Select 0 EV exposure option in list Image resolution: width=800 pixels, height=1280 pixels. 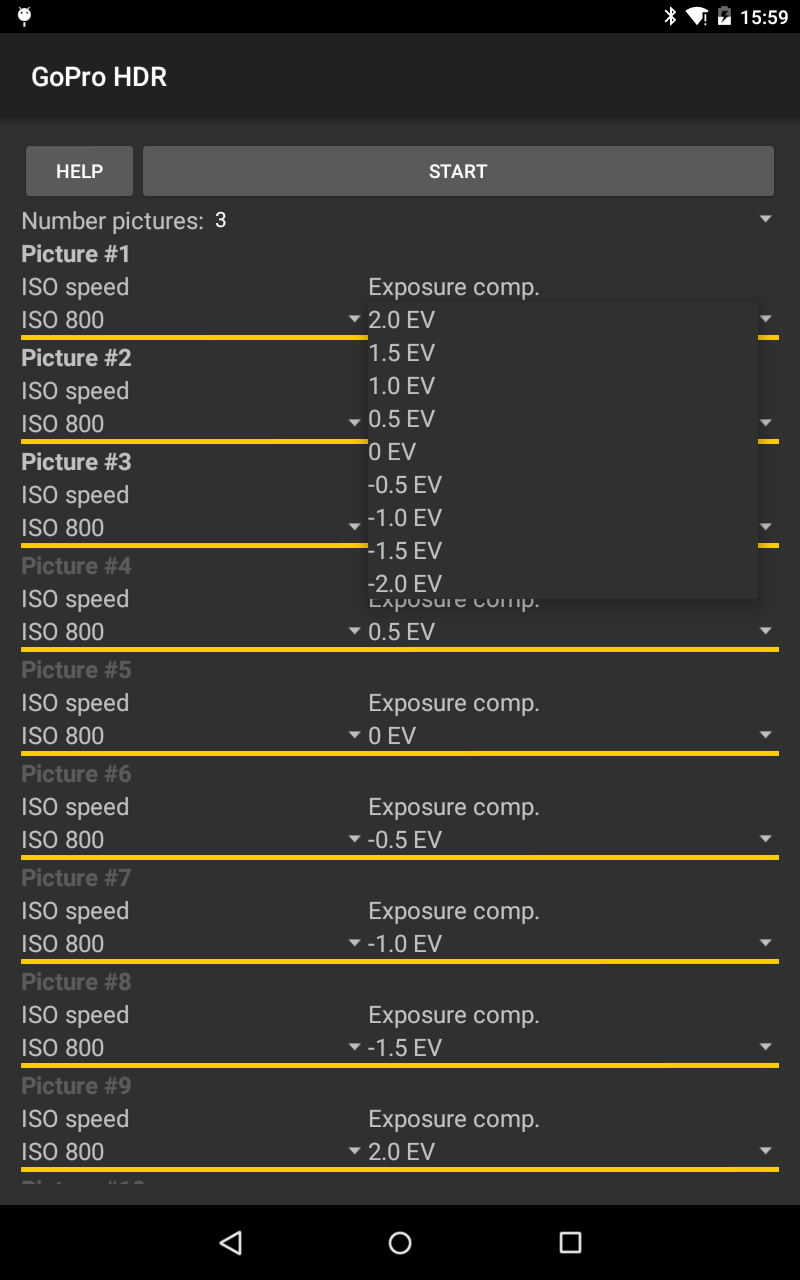click(392, 452)
